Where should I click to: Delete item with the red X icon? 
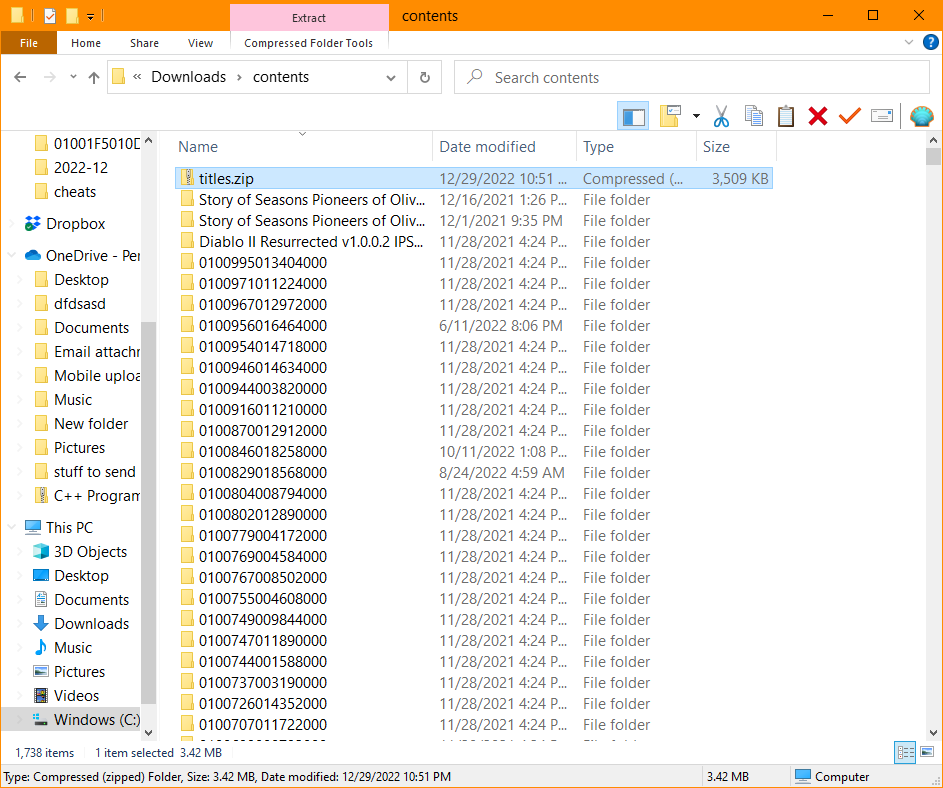coord(818,116)
